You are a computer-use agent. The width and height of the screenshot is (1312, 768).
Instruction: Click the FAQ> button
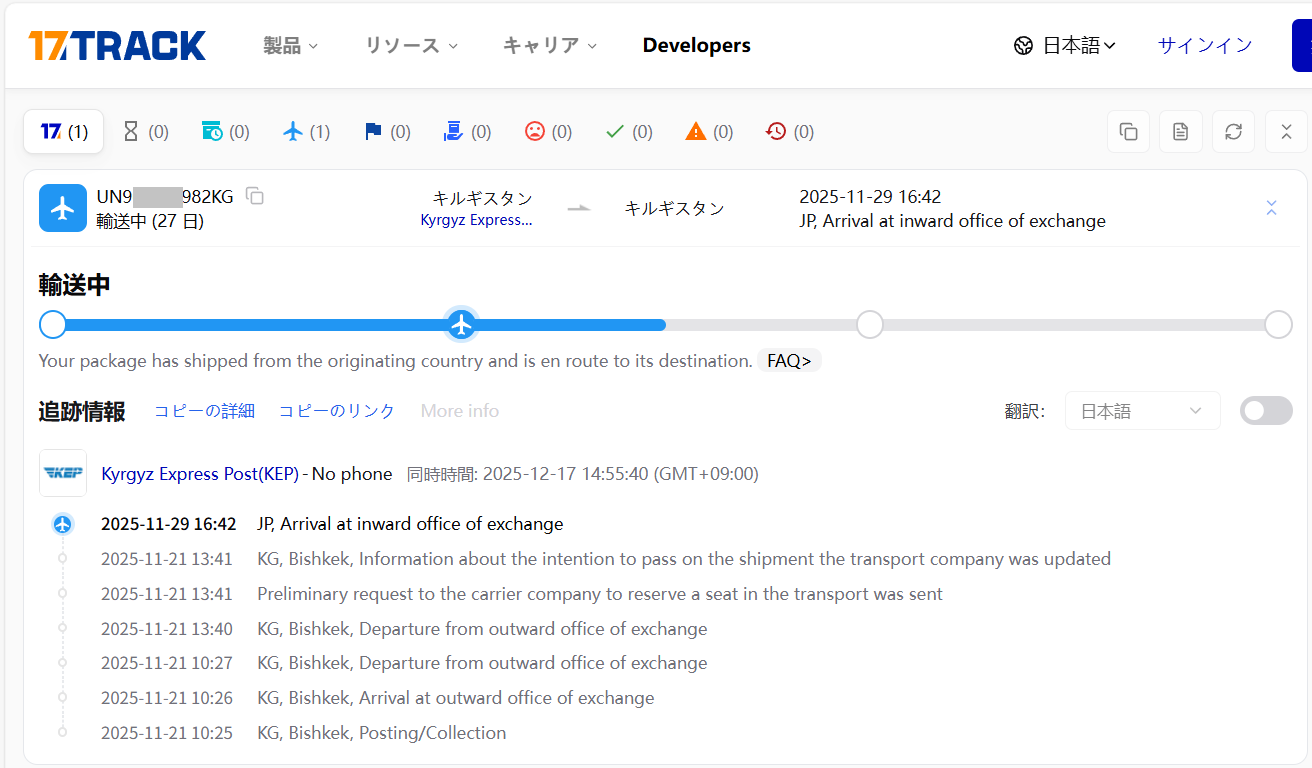(789, 361)
